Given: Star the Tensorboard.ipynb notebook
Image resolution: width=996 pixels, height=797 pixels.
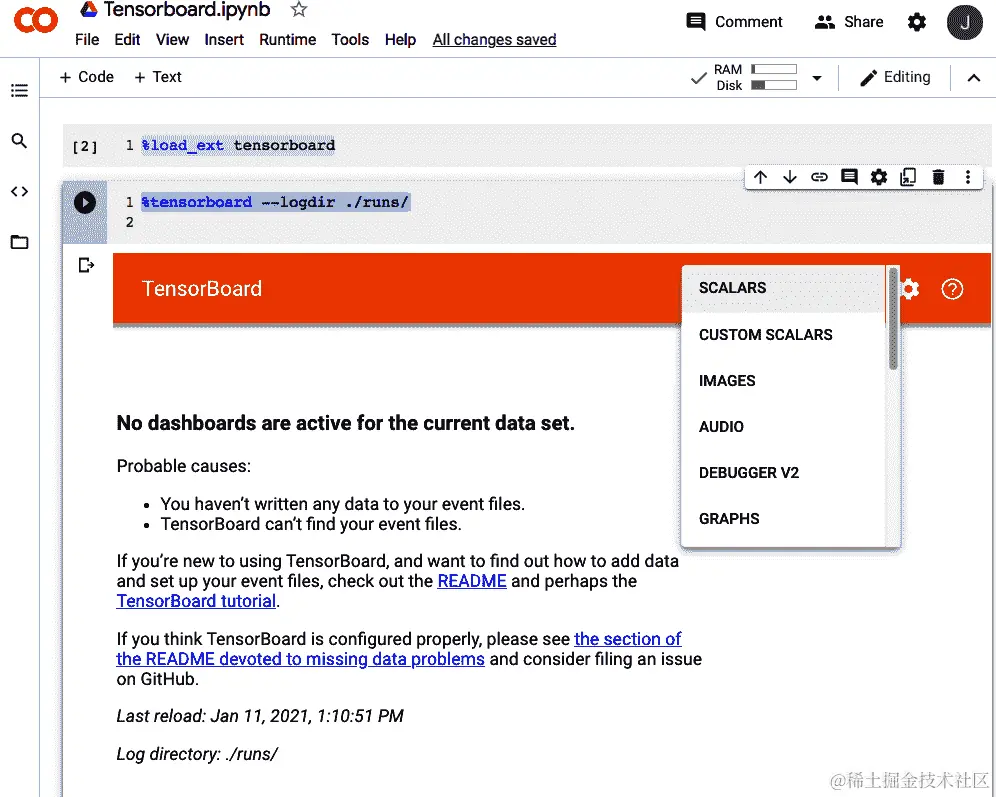Looking at the screenshot, I should pyautogui.click(x=299, y=10).
